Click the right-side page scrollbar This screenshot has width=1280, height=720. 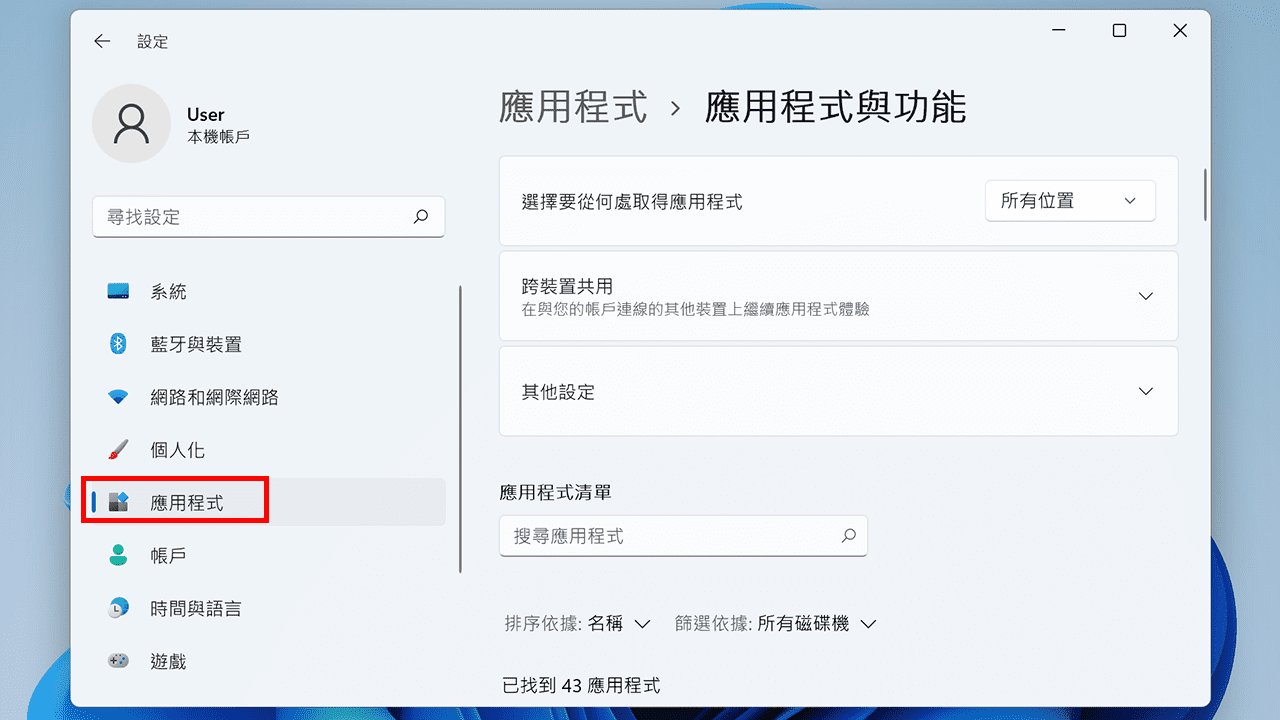tap(1204, 195)
